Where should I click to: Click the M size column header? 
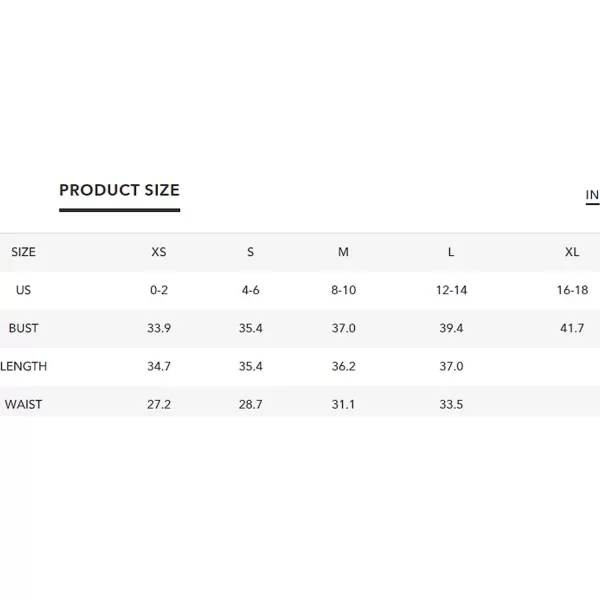click(343, 252)
